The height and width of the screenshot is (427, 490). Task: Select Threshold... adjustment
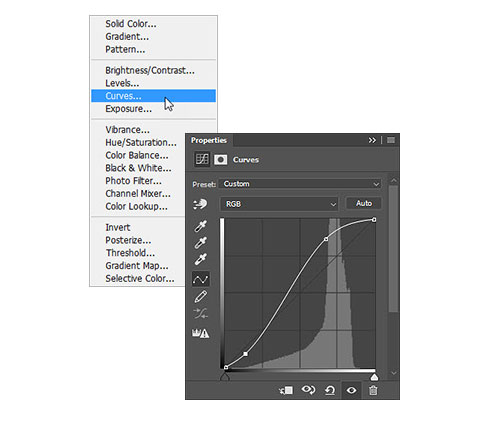pos(138,253)
